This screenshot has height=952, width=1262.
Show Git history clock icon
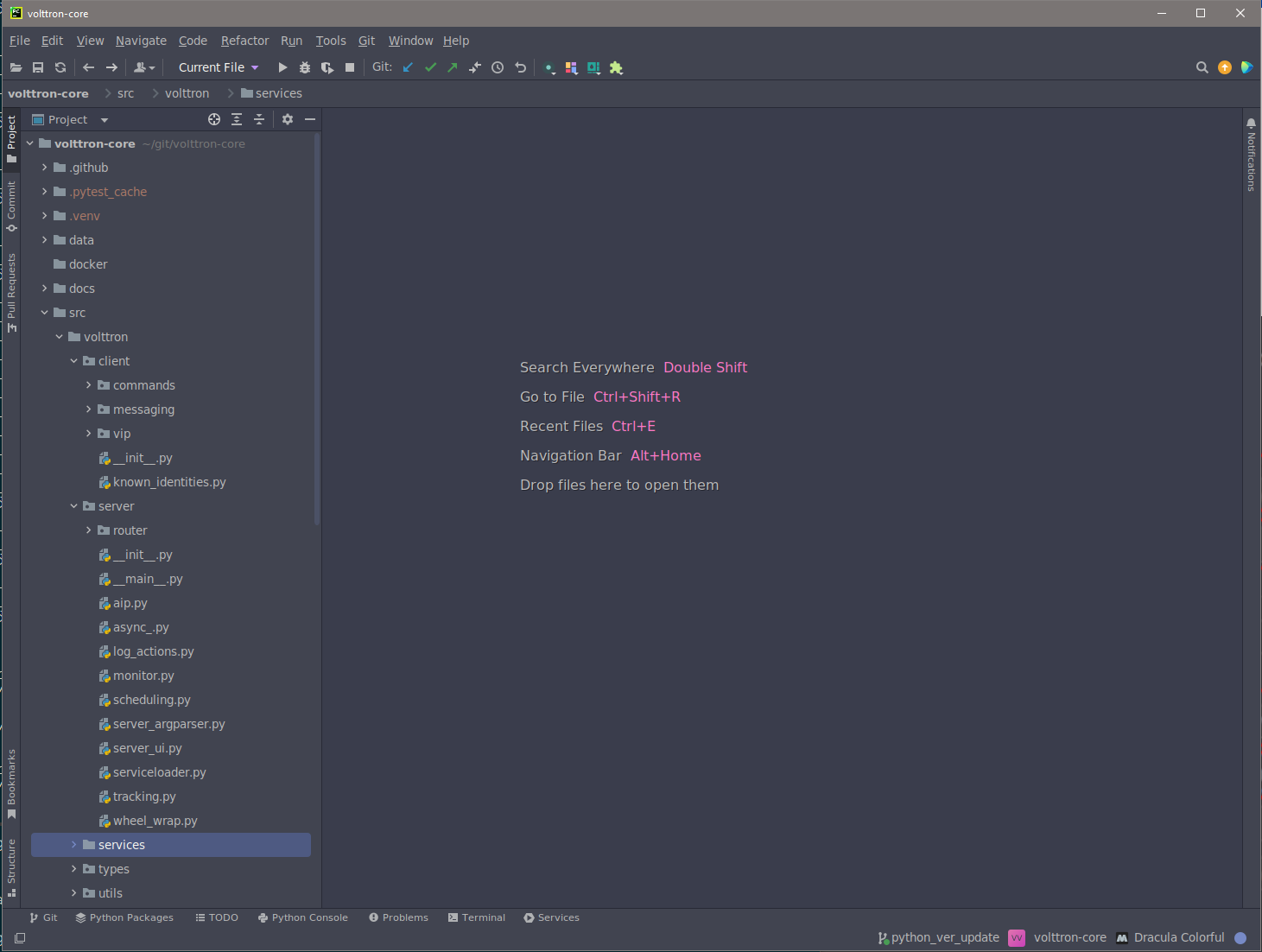(498, 67)
